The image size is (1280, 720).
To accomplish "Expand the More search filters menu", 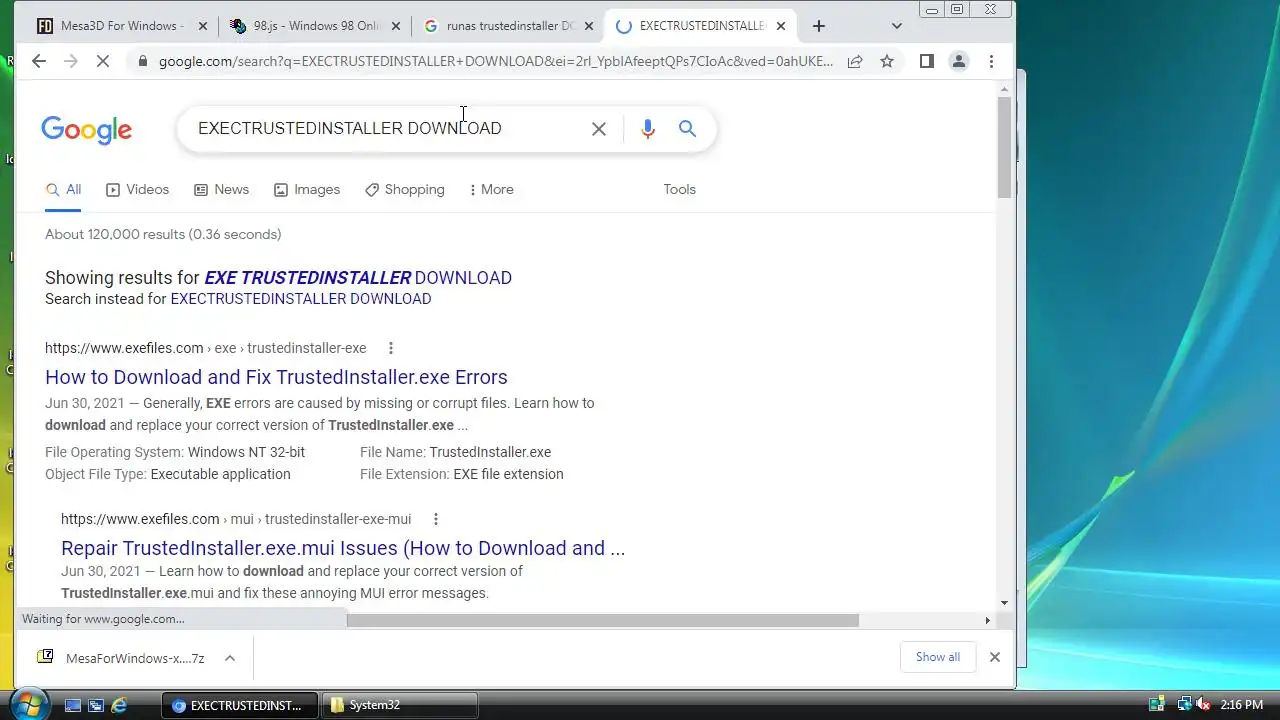I will (x=491, y=189).
